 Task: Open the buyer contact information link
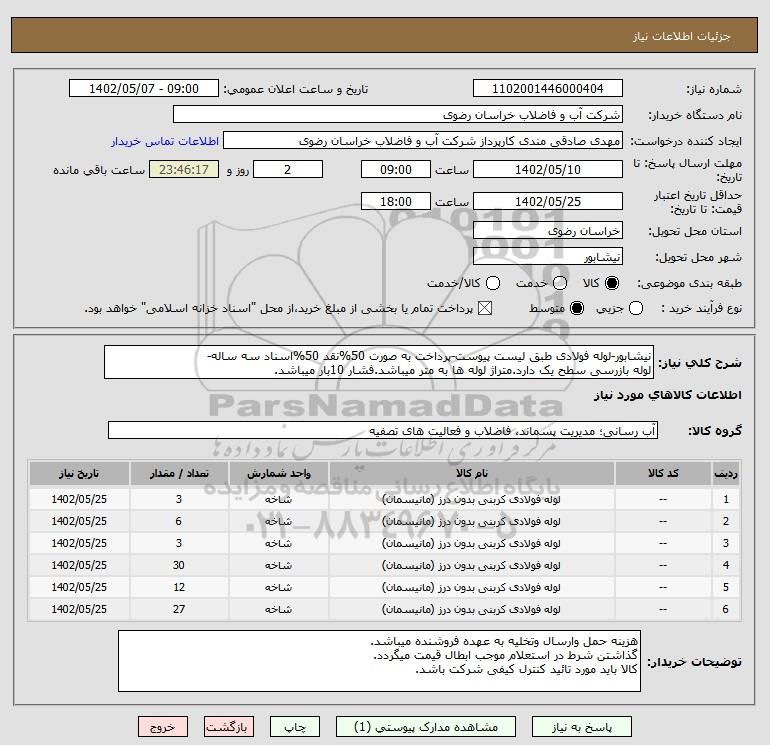(165, 141)
